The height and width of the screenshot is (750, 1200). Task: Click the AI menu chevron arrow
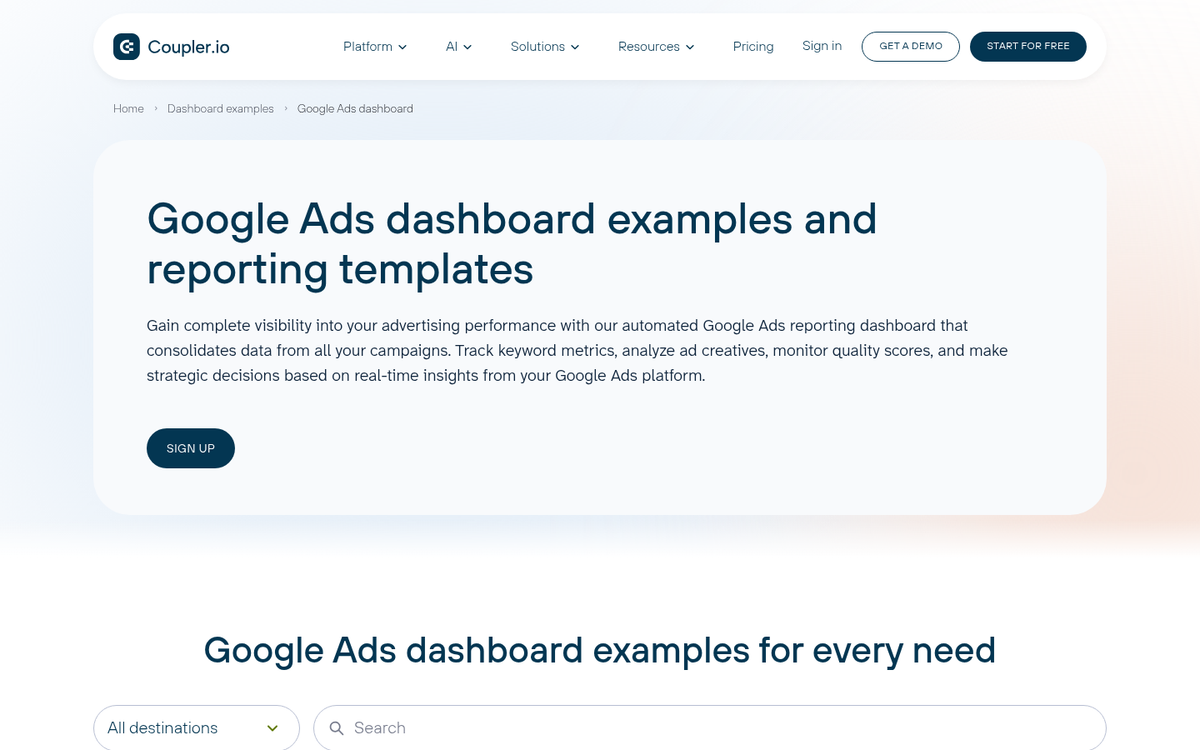click(467, 46)
